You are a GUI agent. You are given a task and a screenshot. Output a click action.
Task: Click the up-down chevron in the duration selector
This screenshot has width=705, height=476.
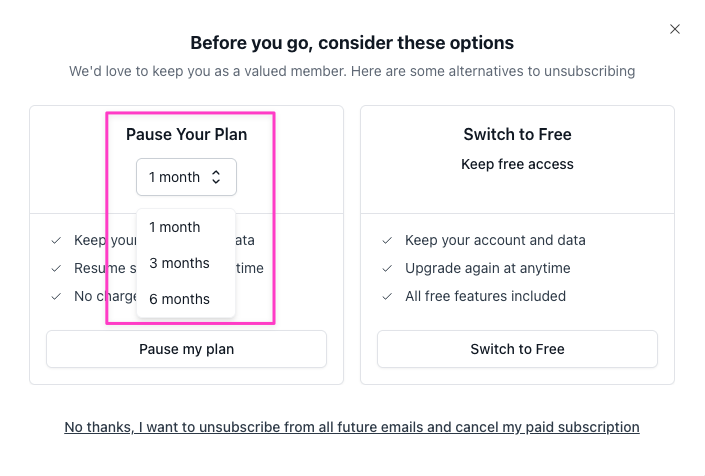point(216,177)
